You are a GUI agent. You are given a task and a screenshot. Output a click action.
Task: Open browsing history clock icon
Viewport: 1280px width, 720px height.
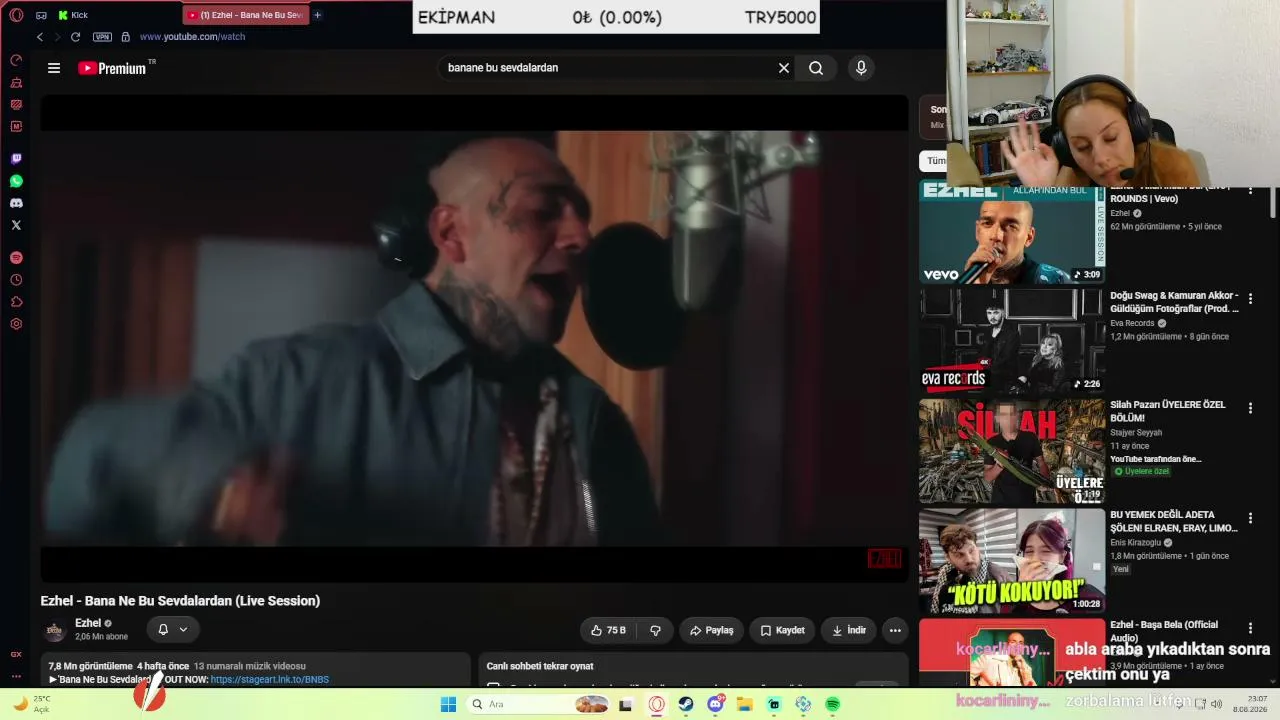pos(16,280)
